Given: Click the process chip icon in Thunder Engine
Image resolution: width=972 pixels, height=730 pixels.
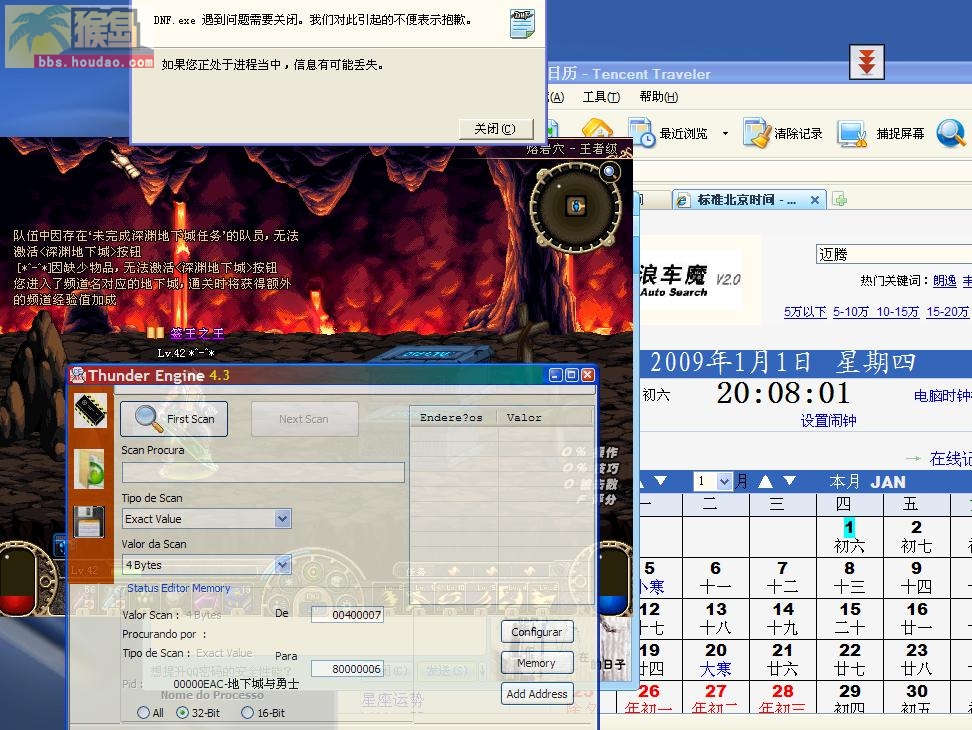Looking at the screenshot, I should click(91, 411).
